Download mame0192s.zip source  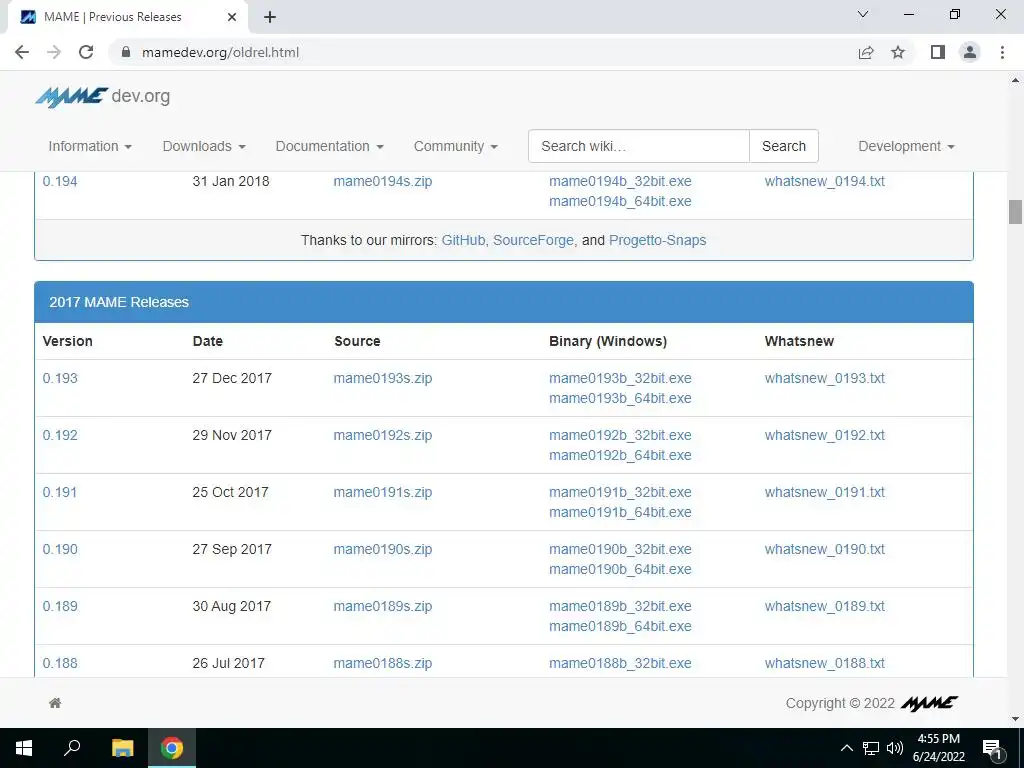[383, 435]
